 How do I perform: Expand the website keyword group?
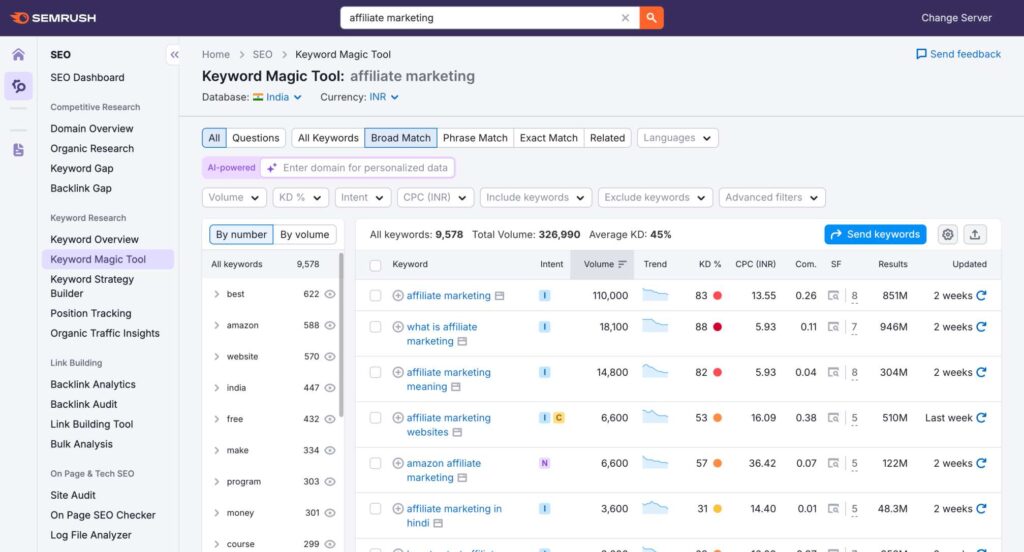216,357
